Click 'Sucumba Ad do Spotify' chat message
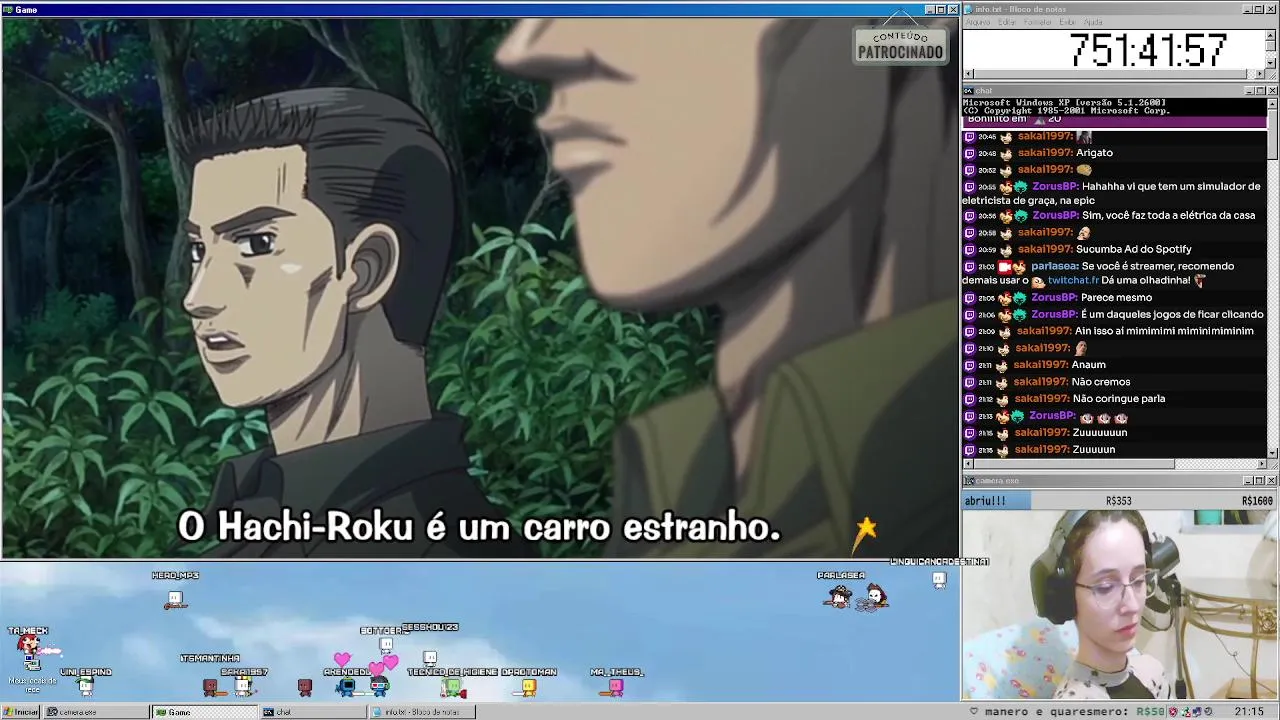Image resolution: width=1280 pixels, height=720 pixels. 1133,249
